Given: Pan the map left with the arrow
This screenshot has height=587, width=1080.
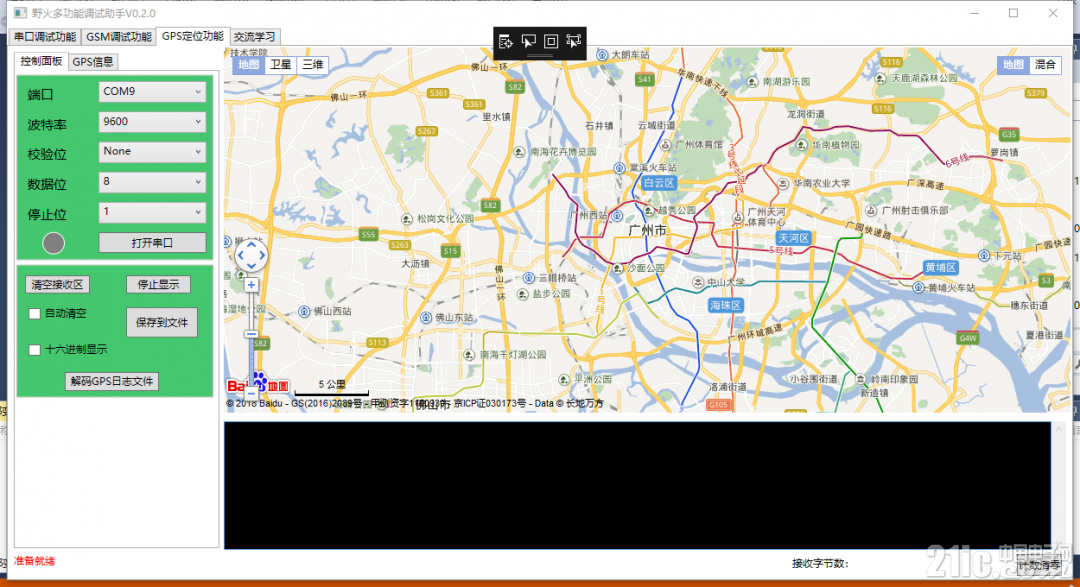Looking at the screenshot, I should coord(240,256).
